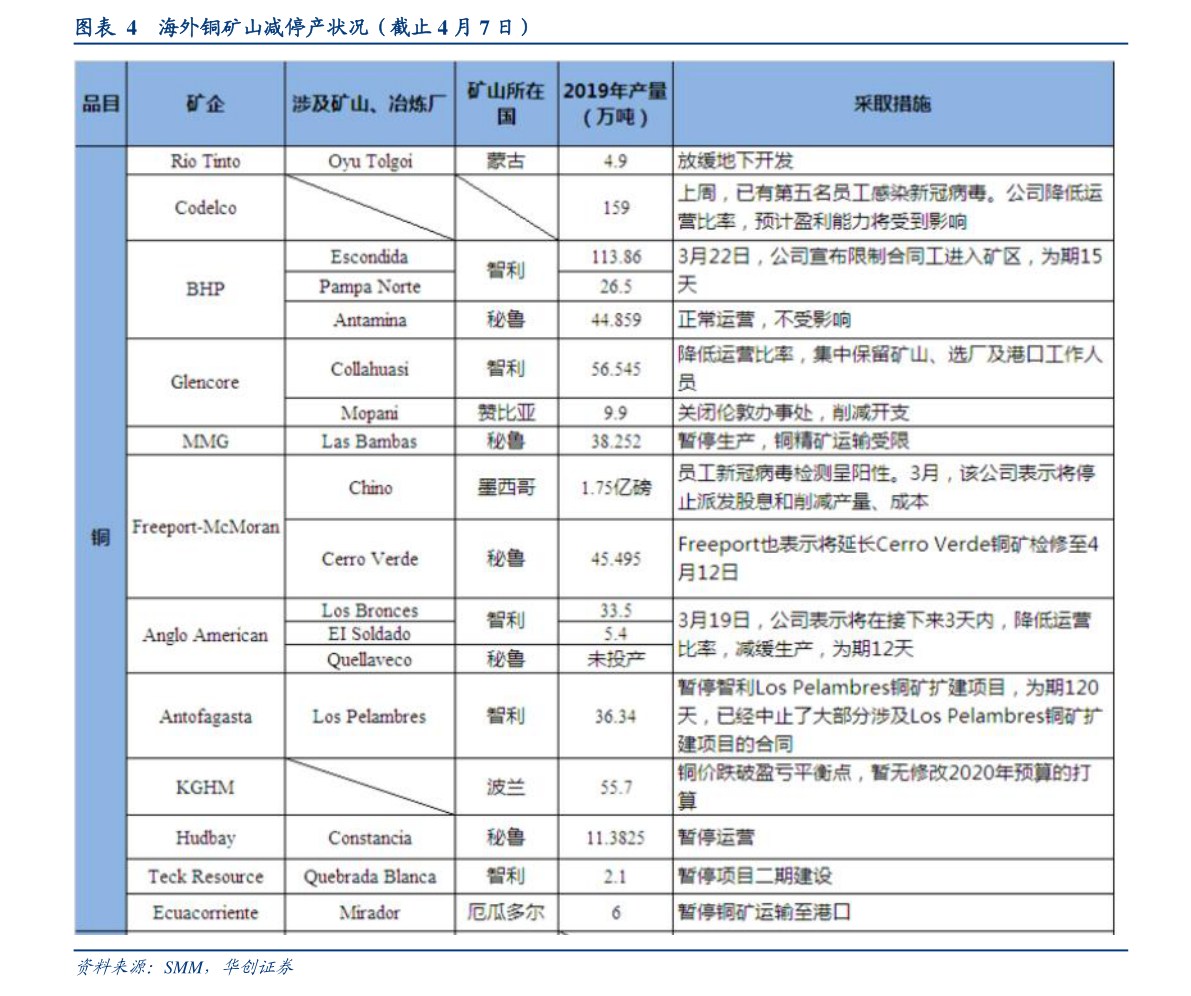
Task: Click the 44.859 production value
Action: (x=615, y=320)
